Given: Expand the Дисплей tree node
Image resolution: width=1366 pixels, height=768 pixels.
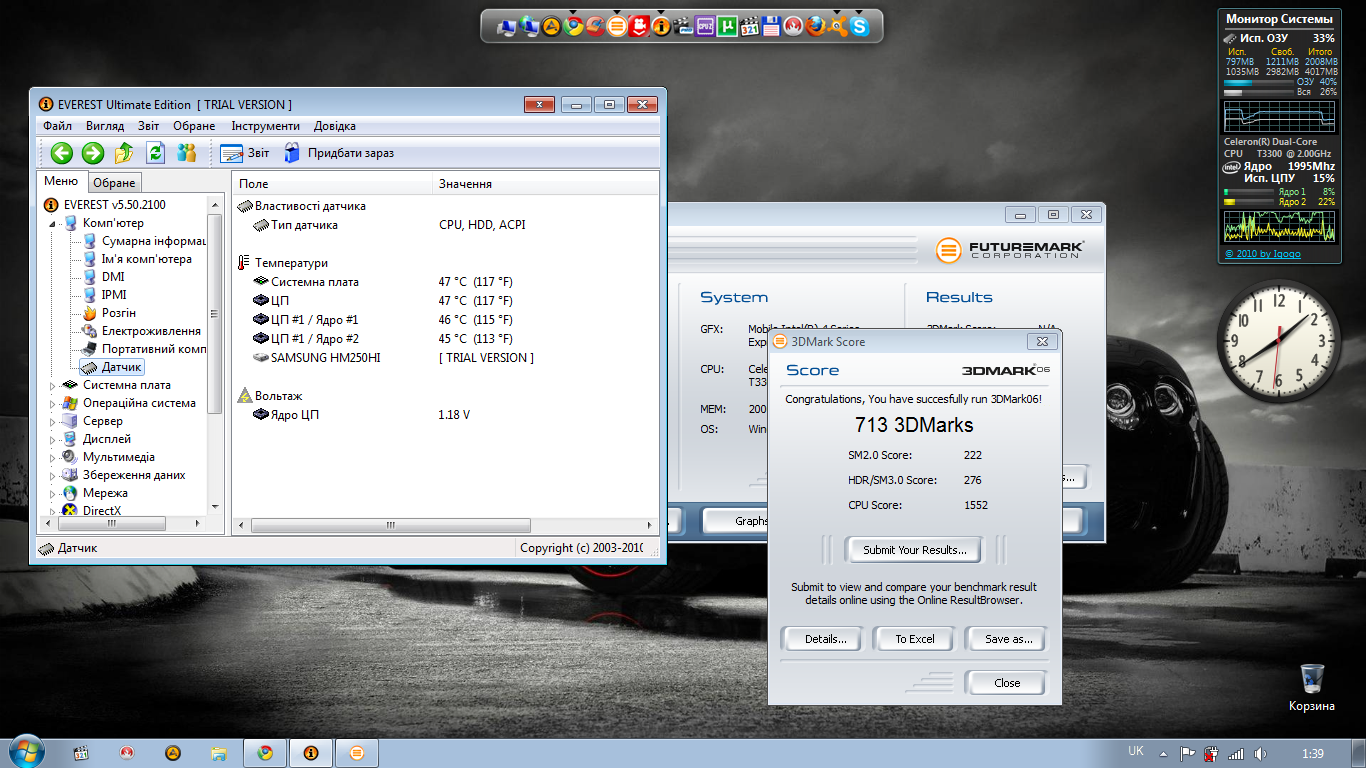Looking at the screenshot, I should 54,439.
